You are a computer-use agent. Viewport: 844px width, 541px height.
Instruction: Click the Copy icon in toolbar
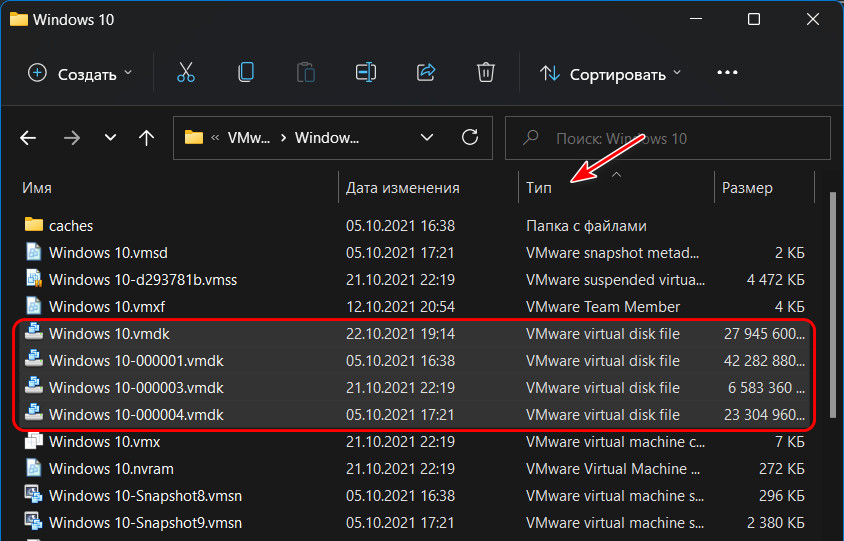pyautogui.click(x=246, y=73)
